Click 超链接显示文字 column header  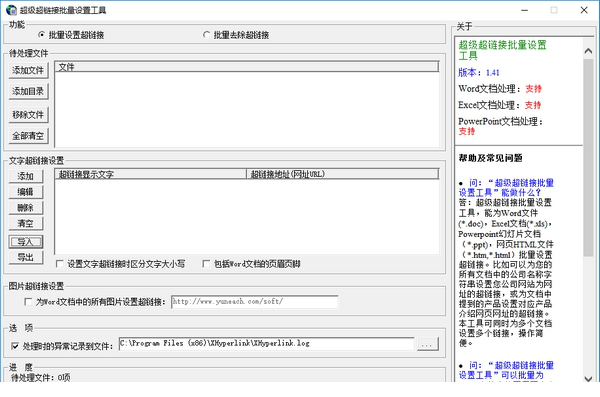click(x=150, y=174)
